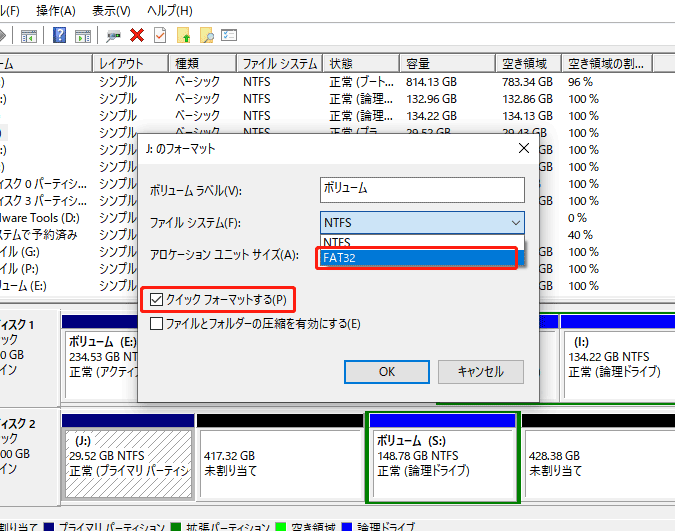
Task: Enable ファイルとフォルダーの圧縮を有効にする(E) checkbox
Action: [x=157, y=323]
